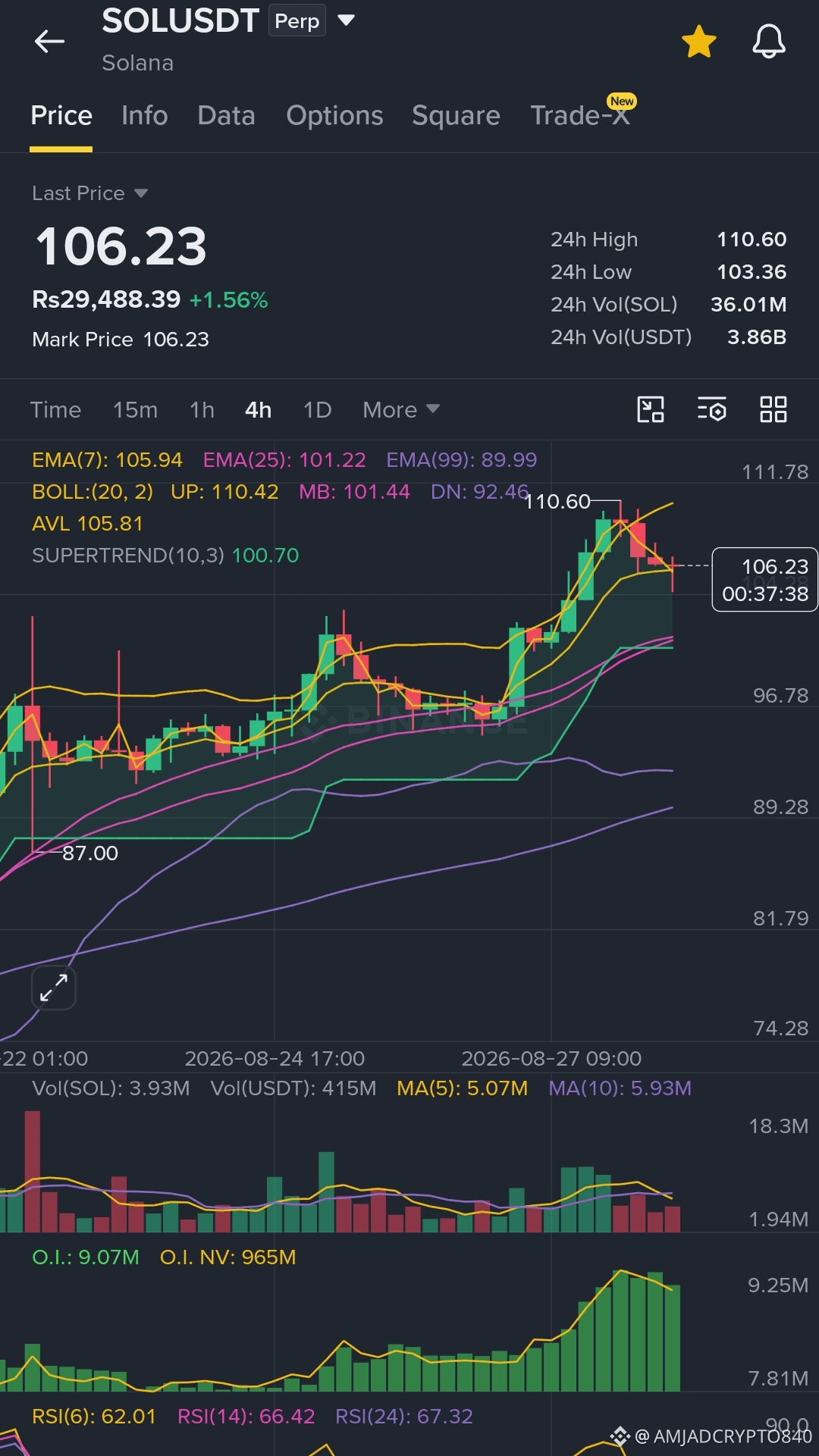The image size is (819, 1456).
Task: Open the chart layout grid icon
Action: (773, 409)
